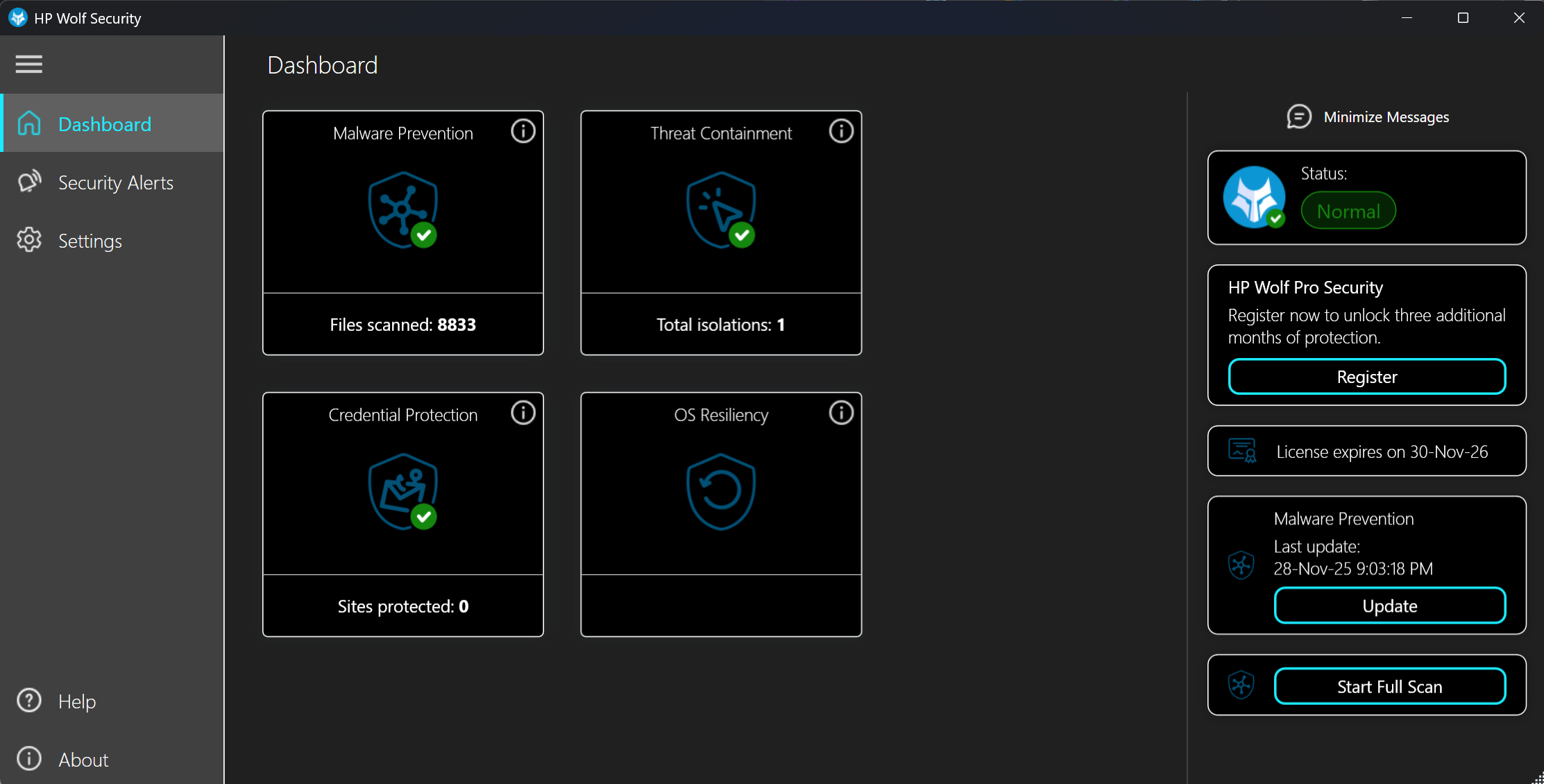
Task: Start Full Scan now
Action: [x=1389, y=686]
